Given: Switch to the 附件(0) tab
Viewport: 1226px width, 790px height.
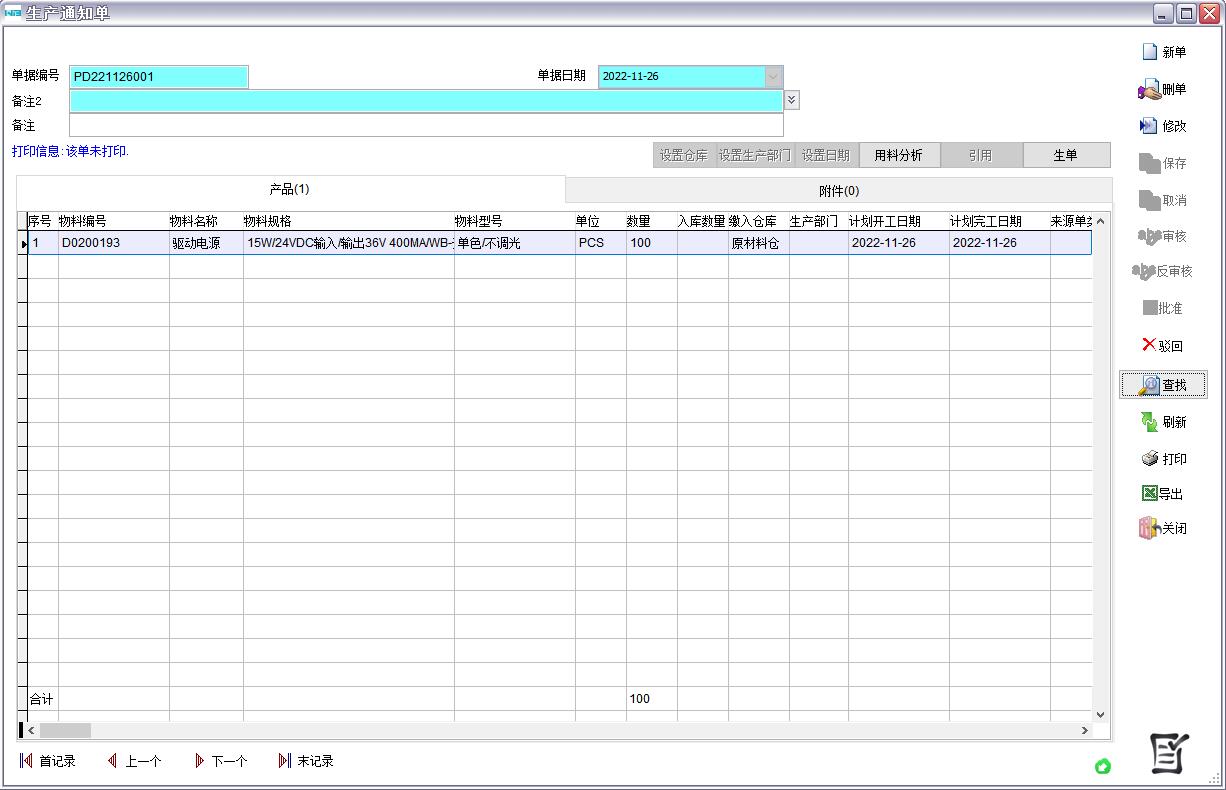Looking at the screenshot, I should pyautogui.click(x=838, y=191).
